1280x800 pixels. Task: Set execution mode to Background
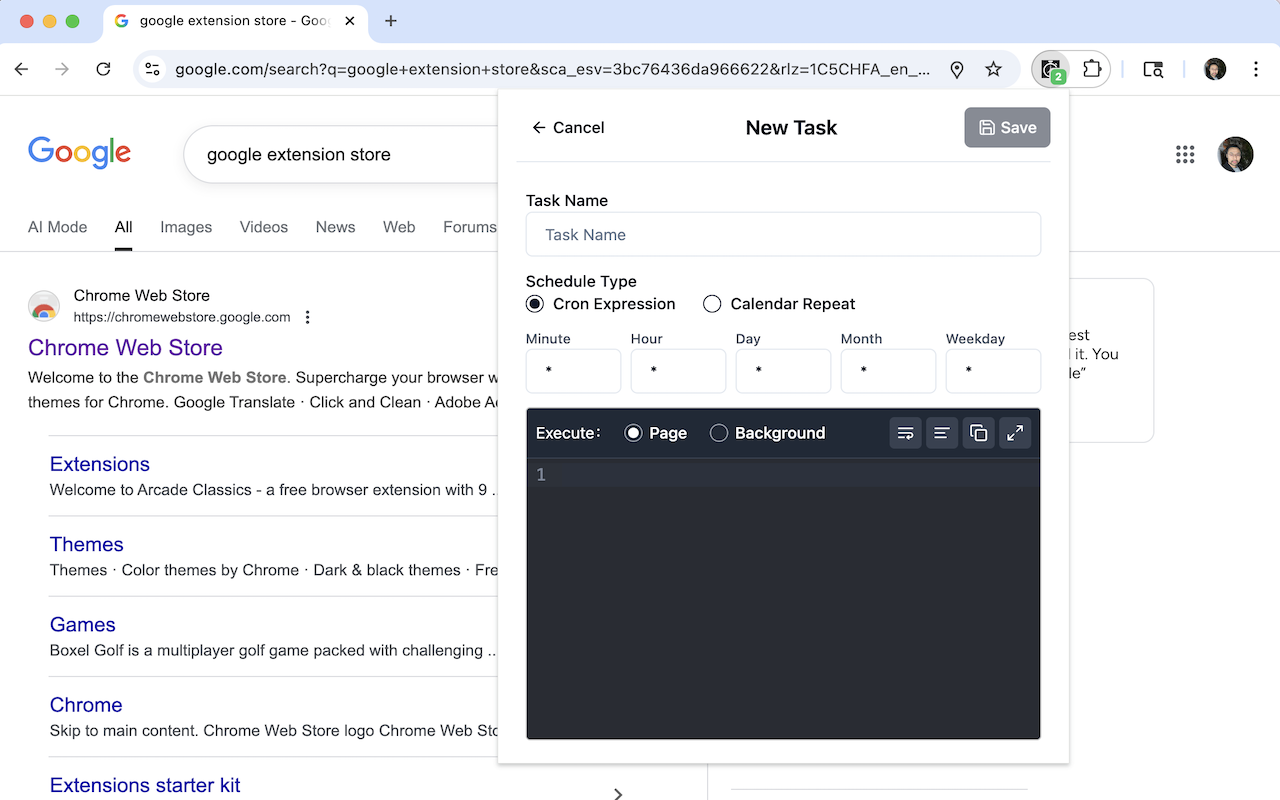(718, 433)
